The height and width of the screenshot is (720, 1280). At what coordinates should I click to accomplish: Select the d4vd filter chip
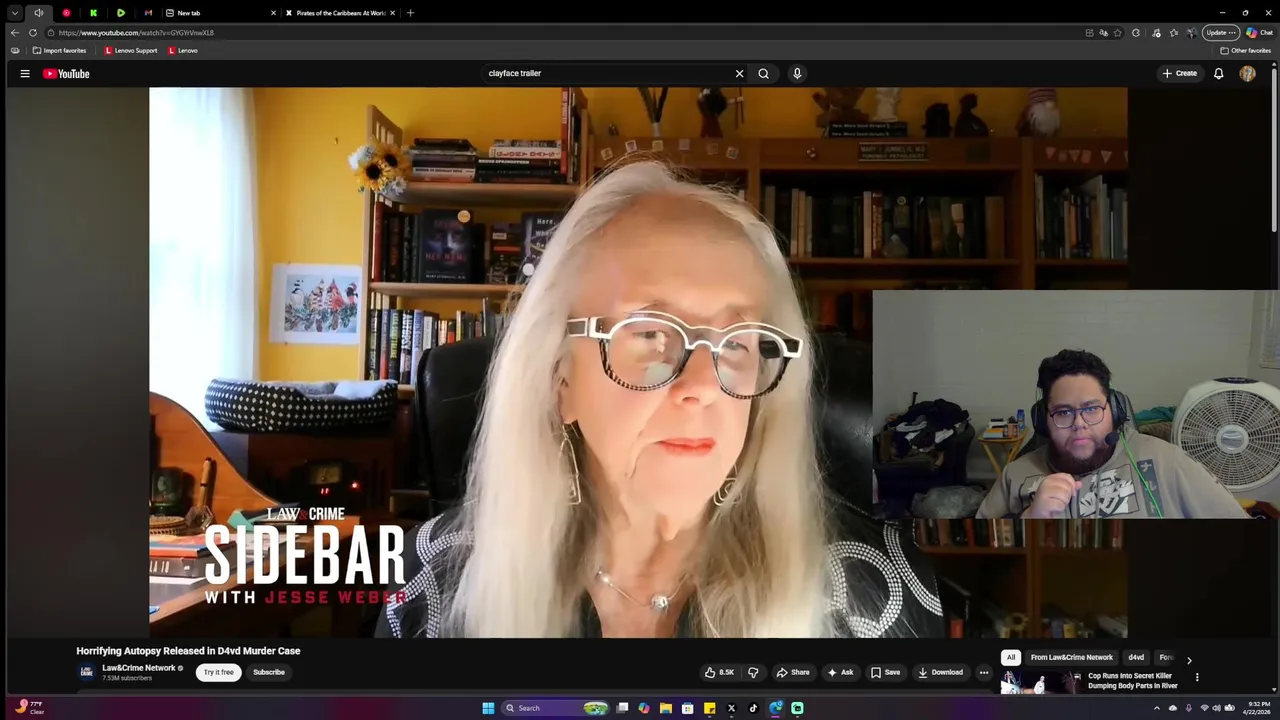tap(1136, 657)
